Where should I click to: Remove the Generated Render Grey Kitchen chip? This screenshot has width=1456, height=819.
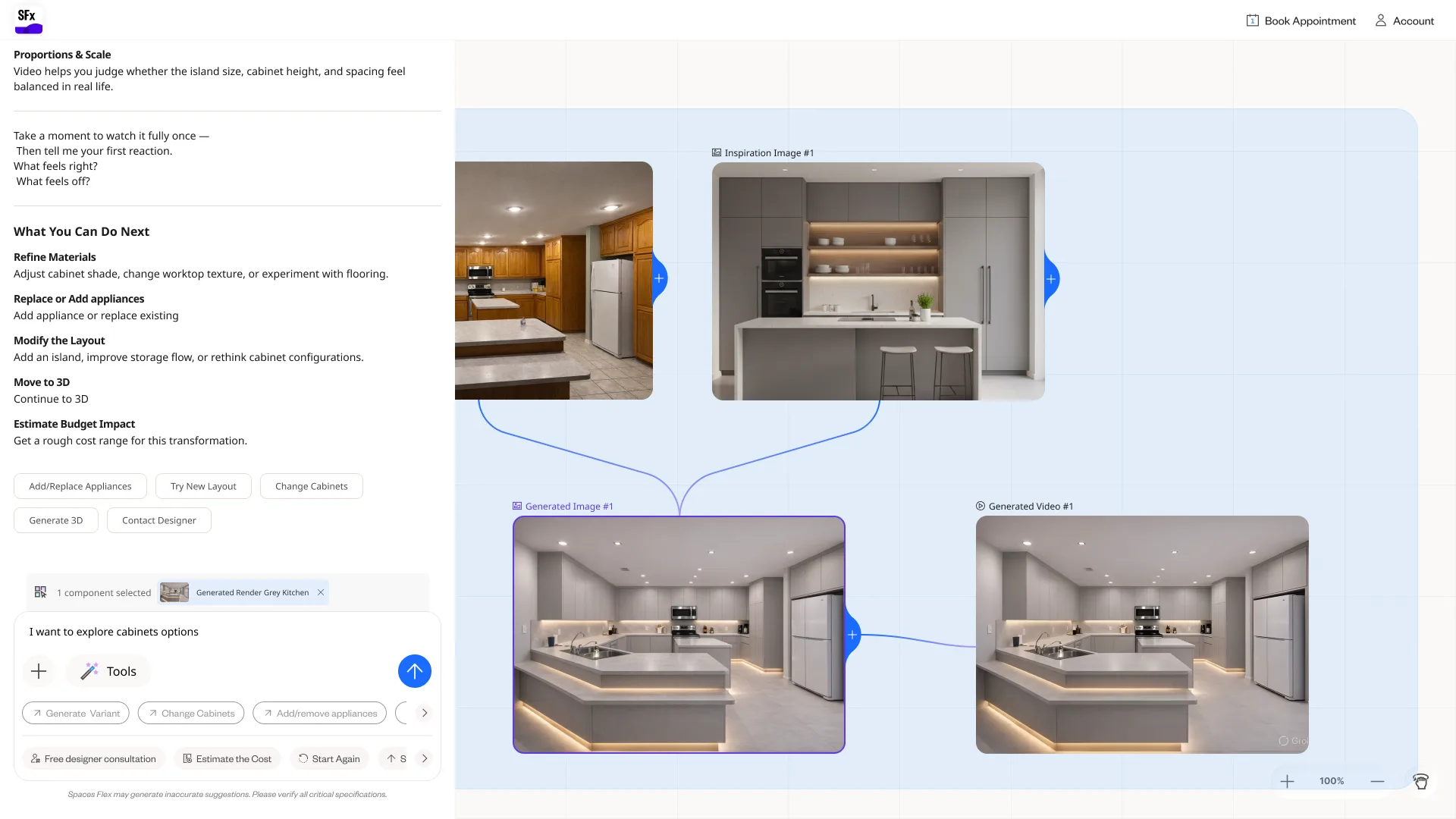(x=321, y=592)
